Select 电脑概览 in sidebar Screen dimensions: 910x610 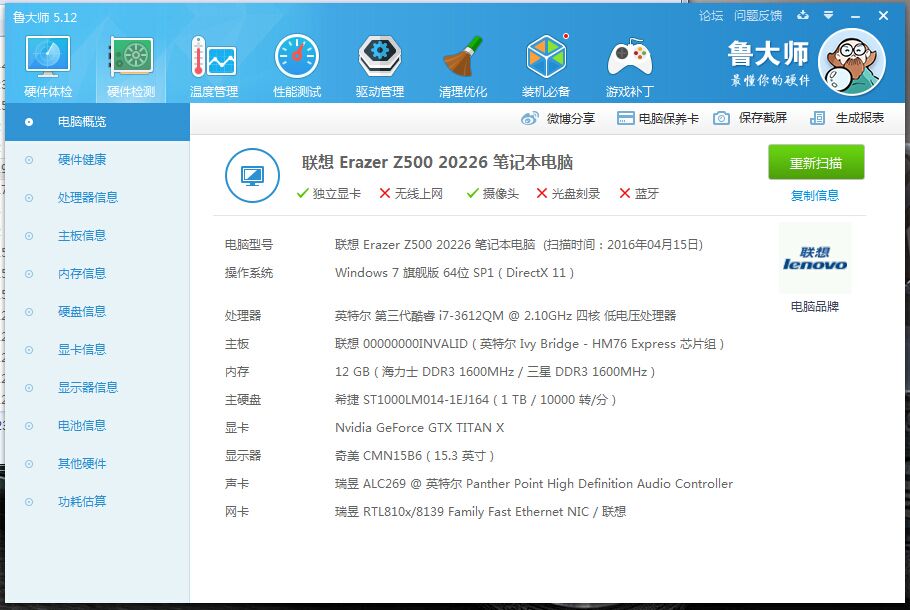coord(98,122)
